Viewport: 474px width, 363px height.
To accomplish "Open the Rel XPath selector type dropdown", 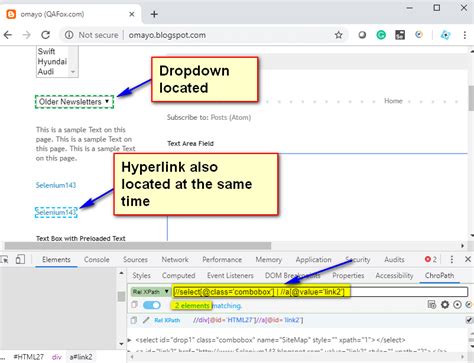I will click(x=150, y=292).
